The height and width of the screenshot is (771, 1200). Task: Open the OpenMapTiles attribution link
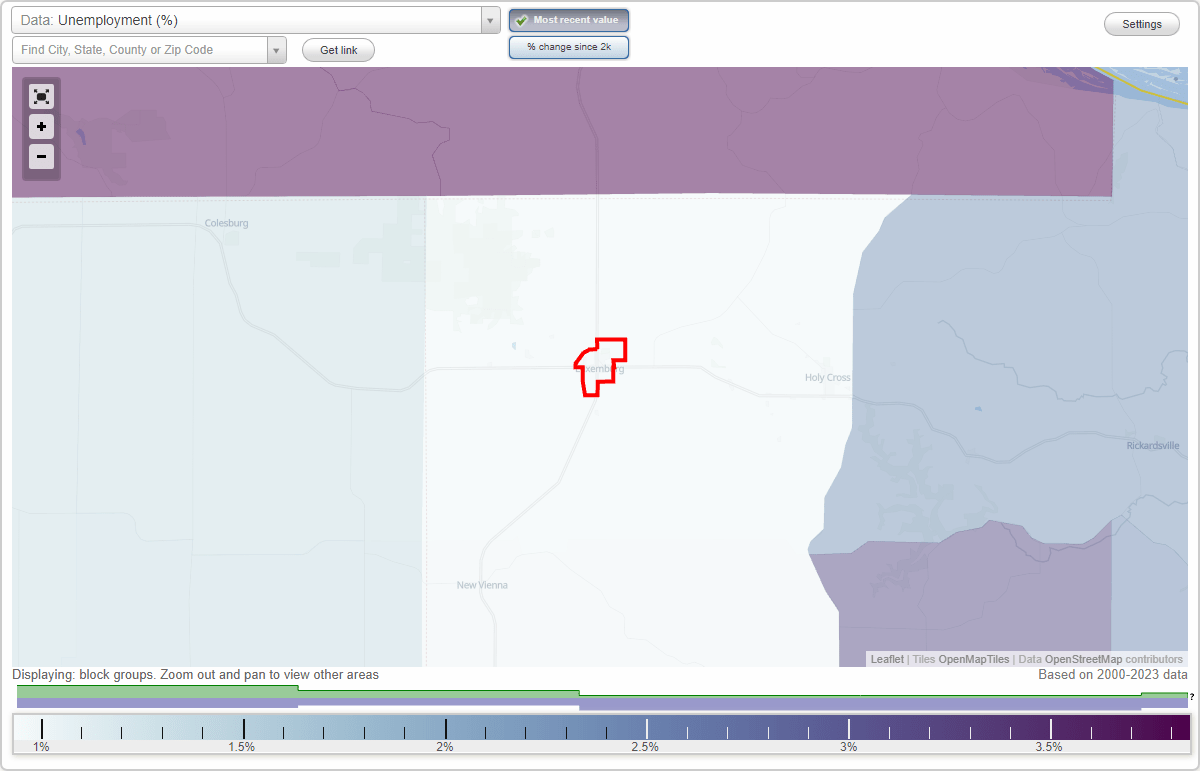[x=973, y=659]
